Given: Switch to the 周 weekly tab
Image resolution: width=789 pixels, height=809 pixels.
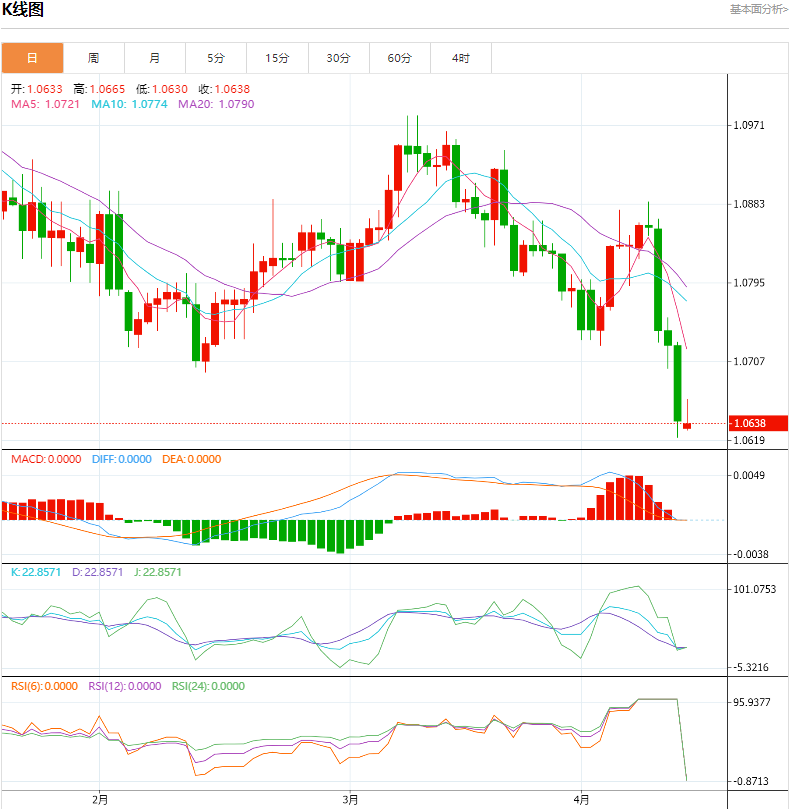Looking at the screenshot, I should point(93,58).
